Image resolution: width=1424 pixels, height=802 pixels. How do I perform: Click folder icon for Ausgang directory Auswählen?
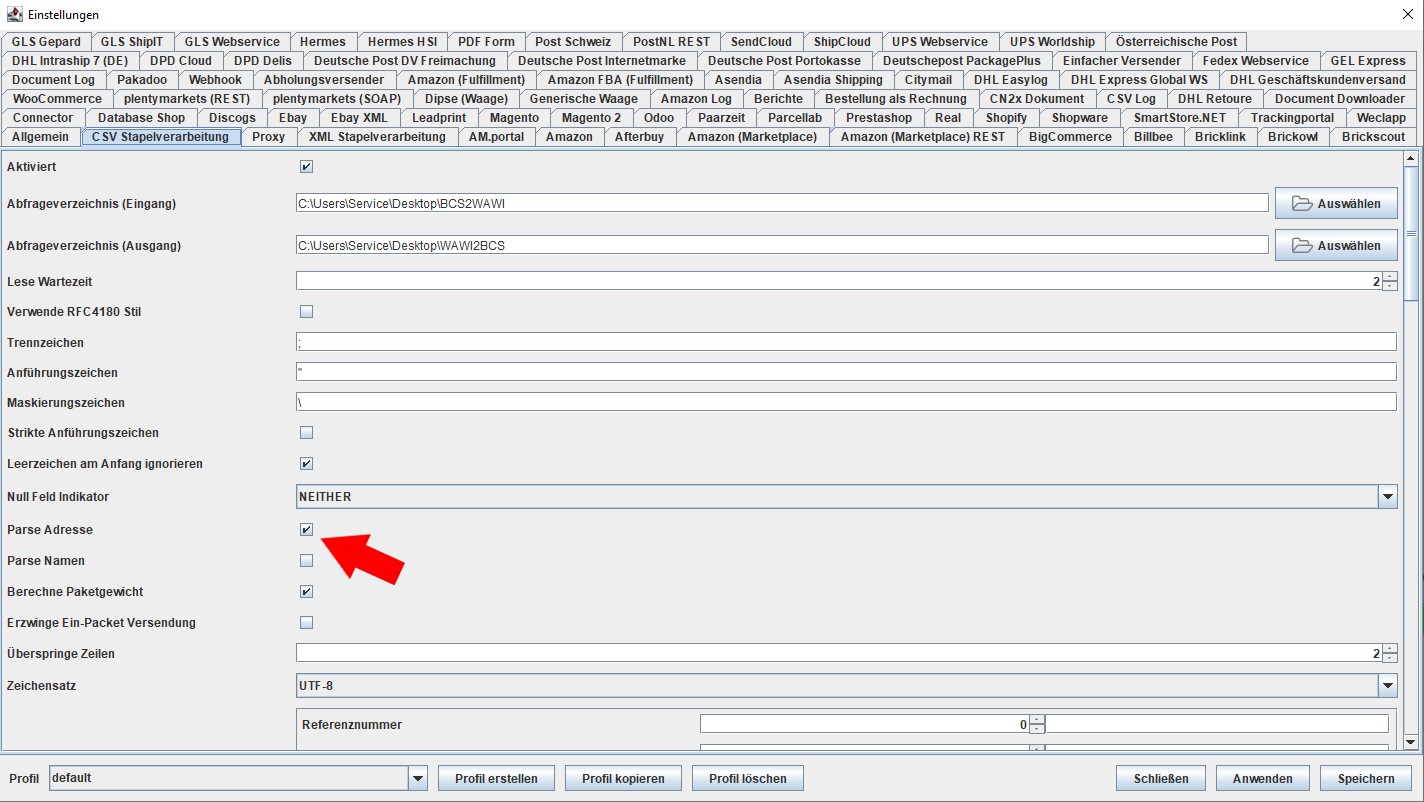coord(1301,245)
